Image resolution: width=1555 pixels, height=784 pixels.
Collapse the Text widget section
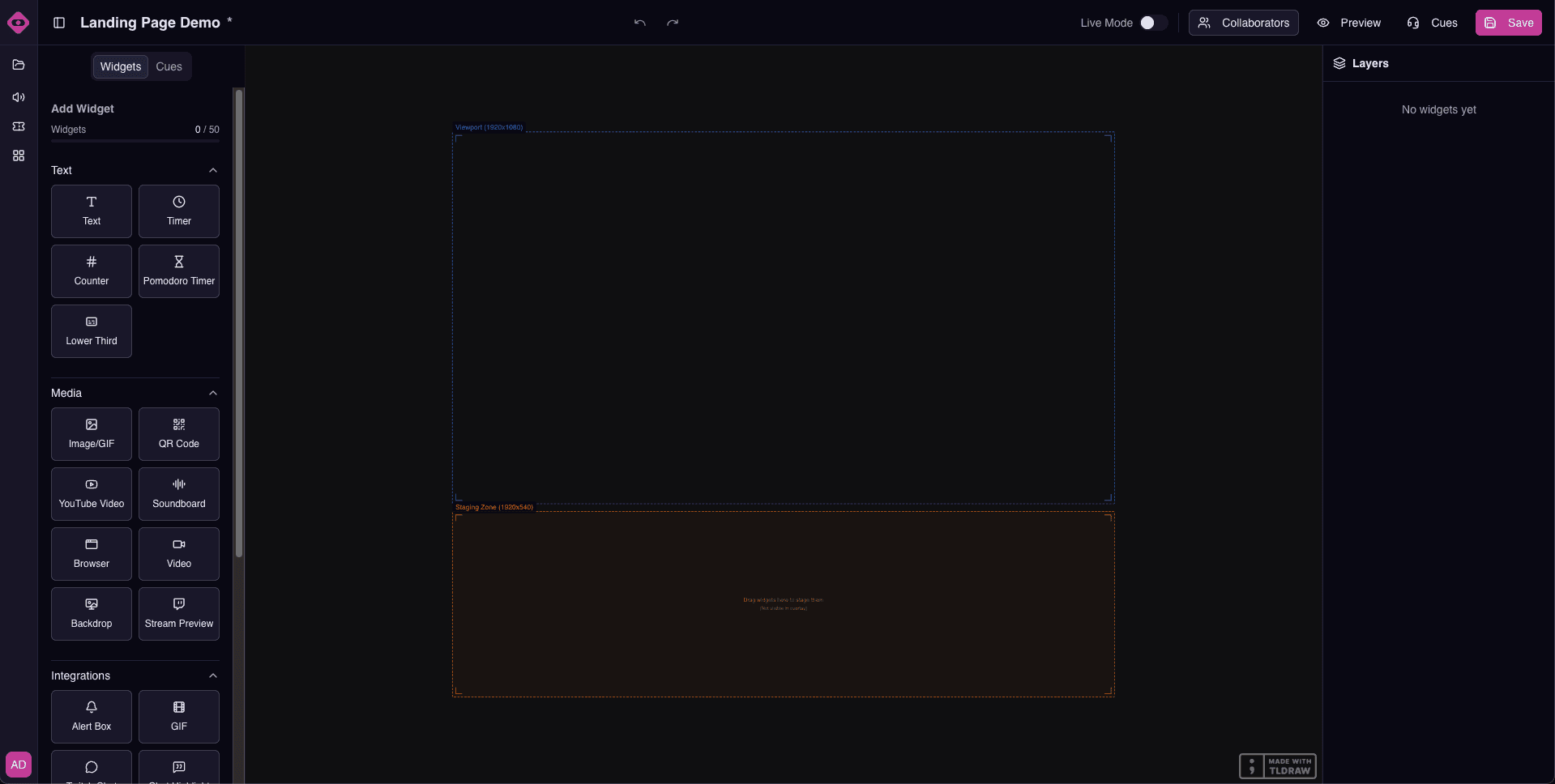point(212,170)
